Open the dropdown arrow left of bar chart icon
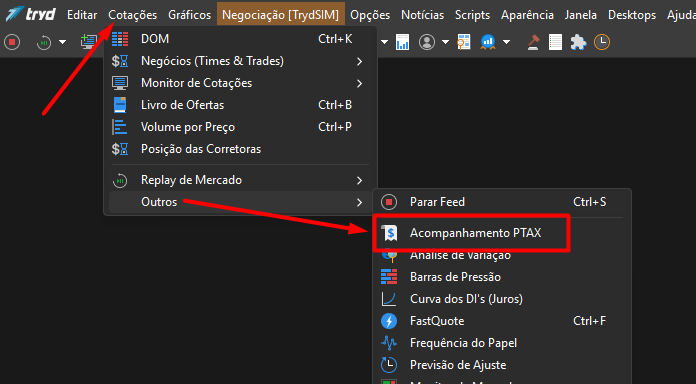 pyautogui.click(x=384, y=42)
